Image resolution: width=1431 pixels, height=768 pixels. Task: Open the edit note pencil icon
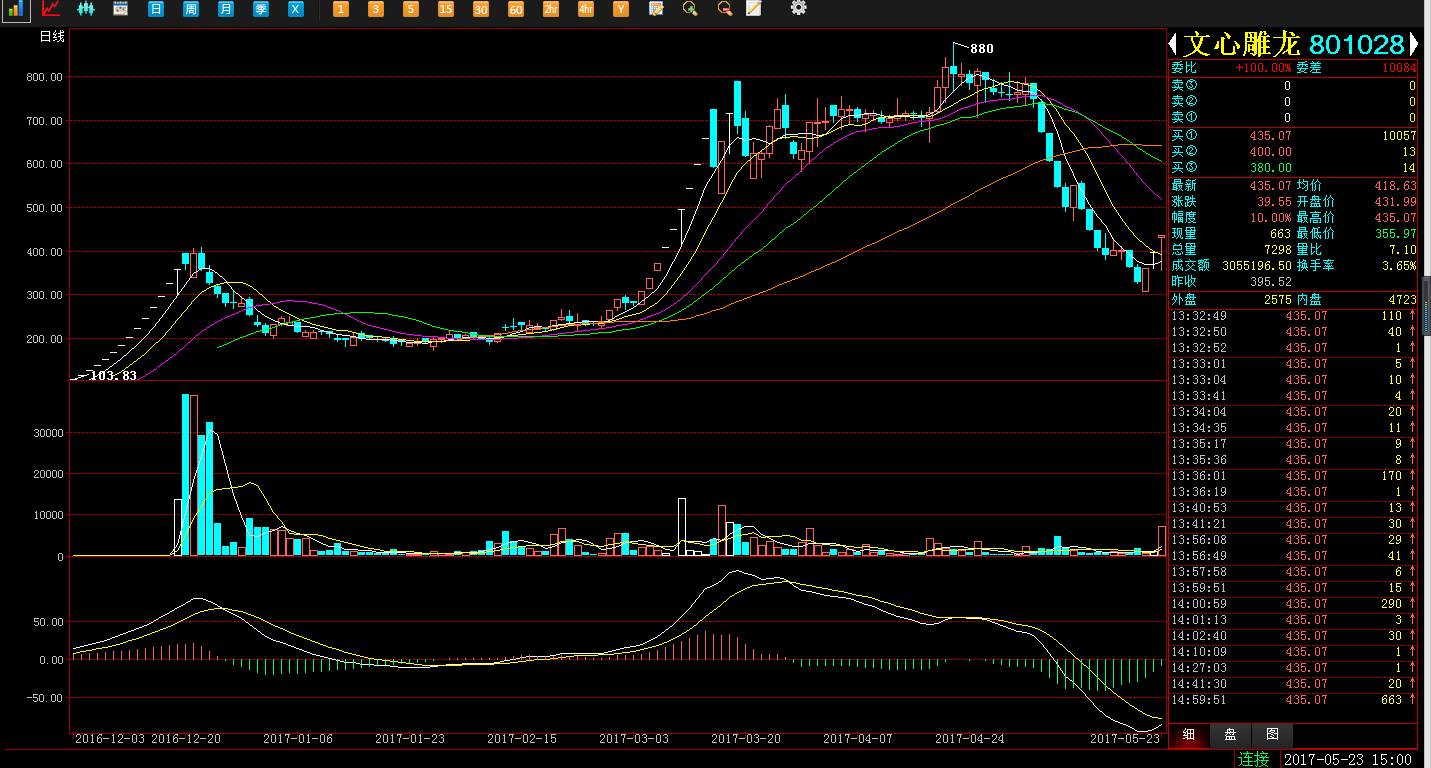coord(754,9)
